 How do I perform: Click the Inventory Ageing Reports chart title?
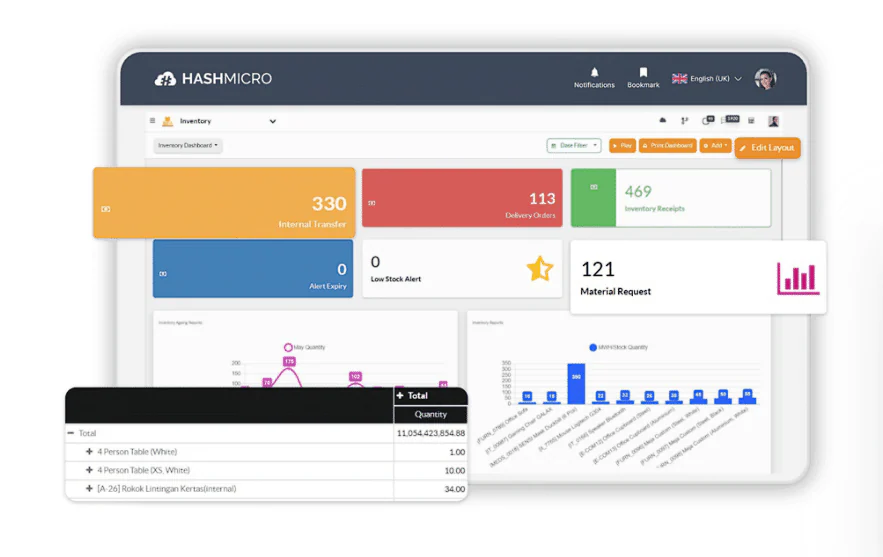click(x=180, y=323)
